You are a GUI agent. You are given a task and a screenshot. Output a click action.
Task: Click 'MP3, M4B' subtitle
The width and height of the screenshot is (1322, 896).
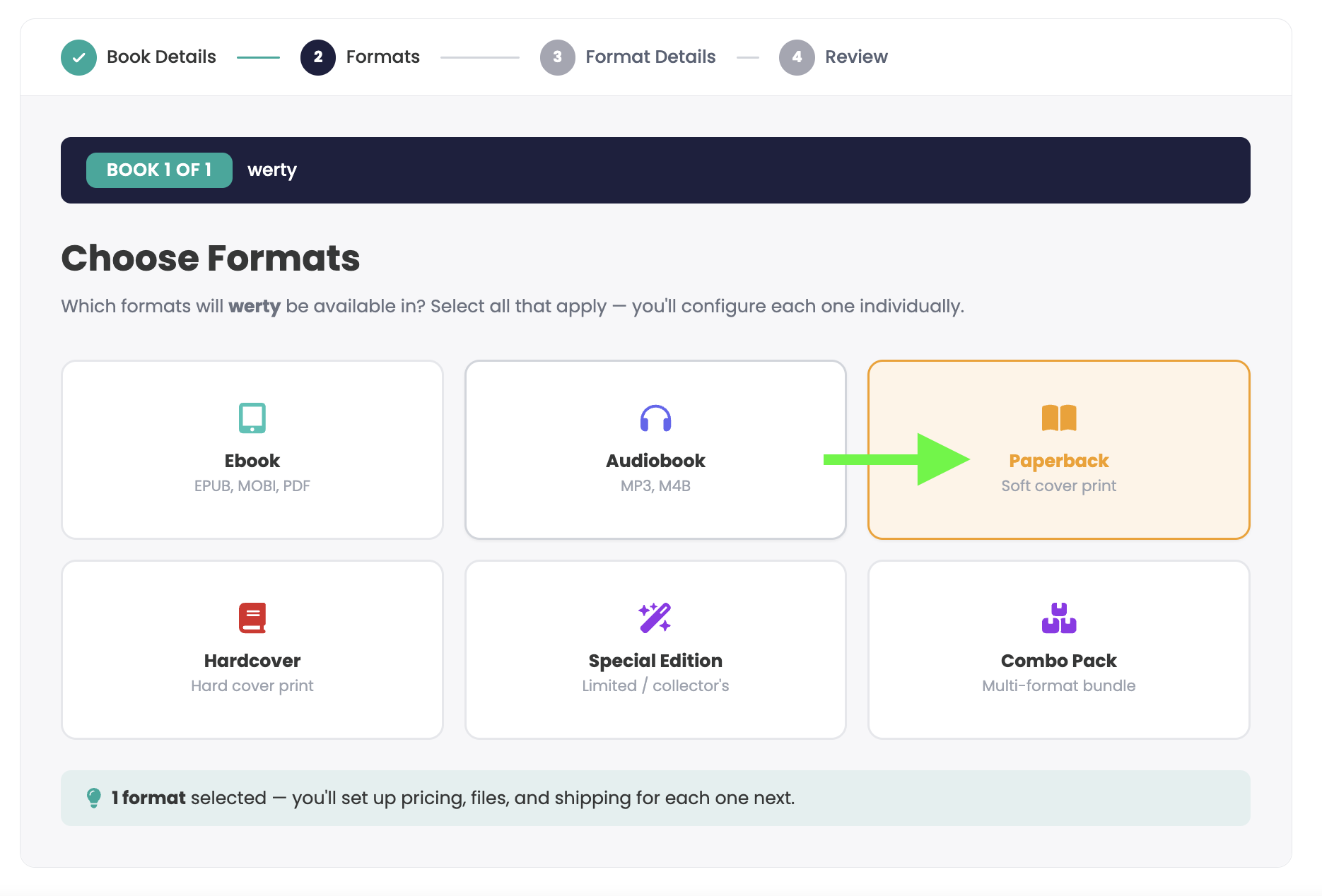[x=655, y=485]
